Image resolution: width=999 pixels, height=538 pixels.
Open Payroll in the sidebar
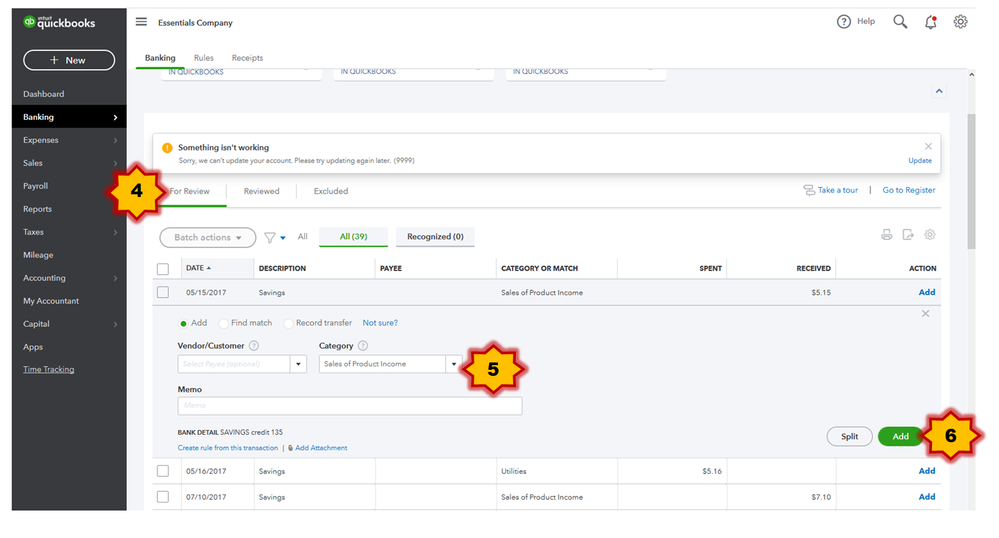click(x=36, y=186)
